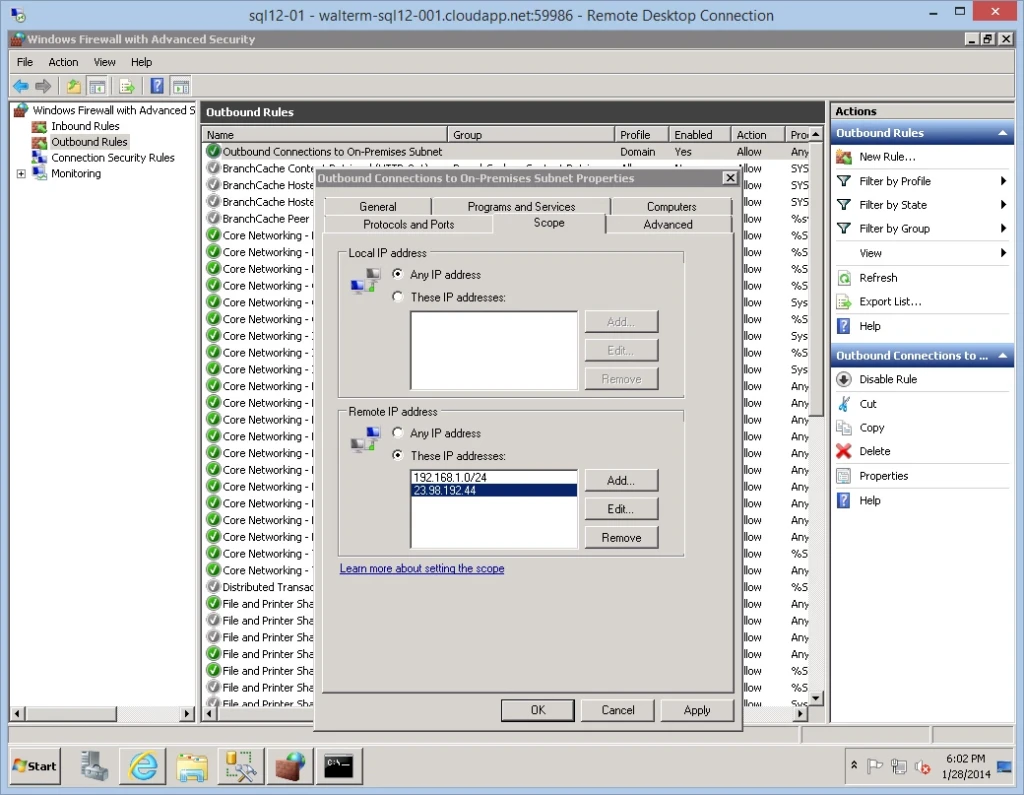Click the Up One Level folder icon

tap(74, 86)
